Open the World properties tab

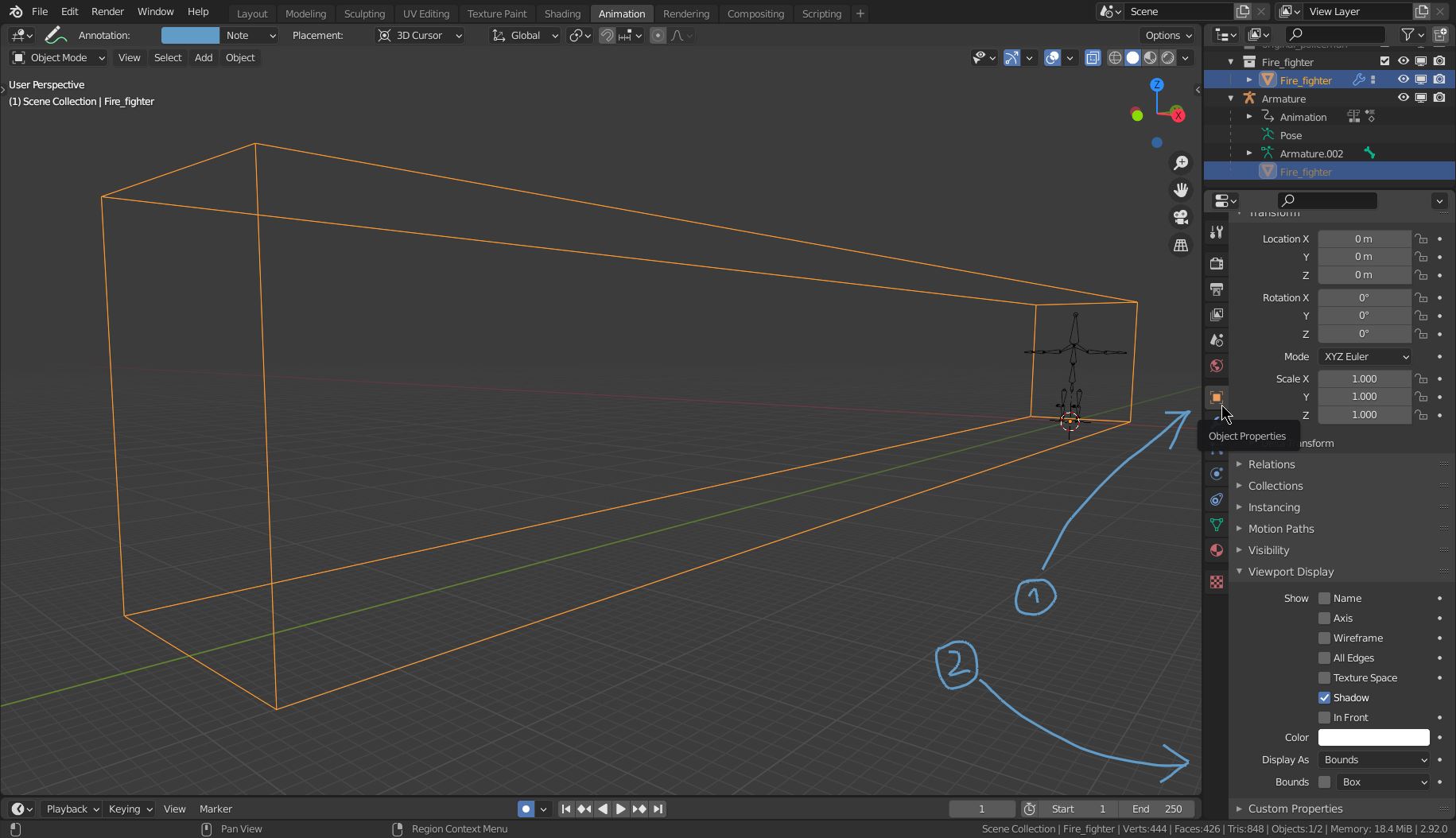[x=1216, y=366]
